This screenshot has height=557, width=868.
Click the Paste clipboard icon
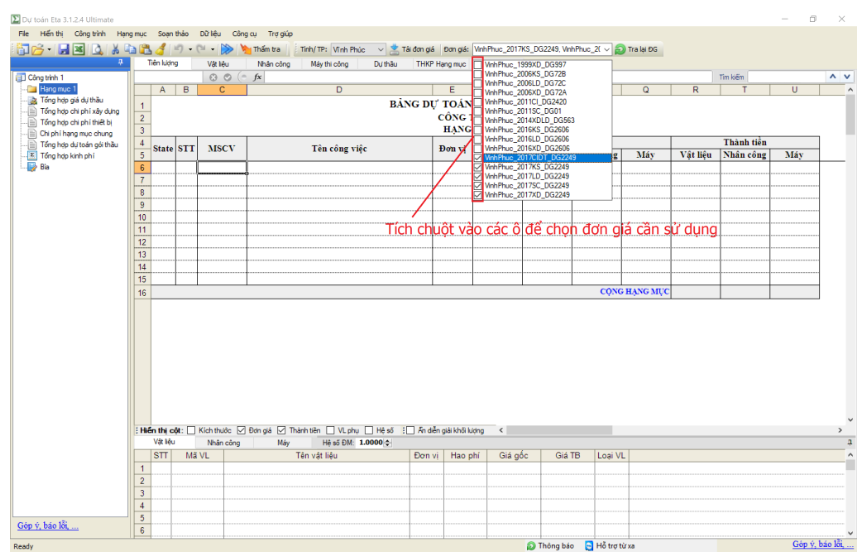click(x=145, y=49)
